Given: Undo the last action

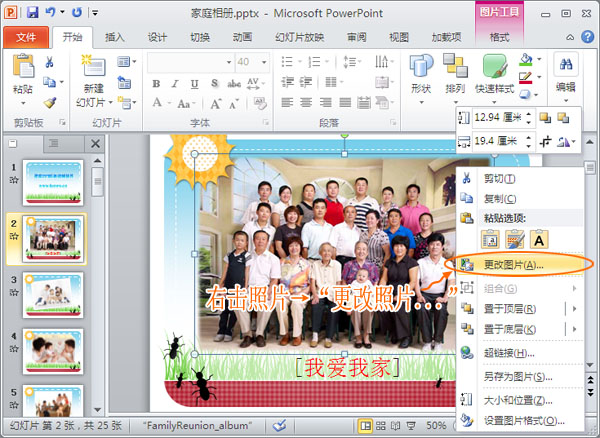Looking at the screenshot, I should click(50, 13).
